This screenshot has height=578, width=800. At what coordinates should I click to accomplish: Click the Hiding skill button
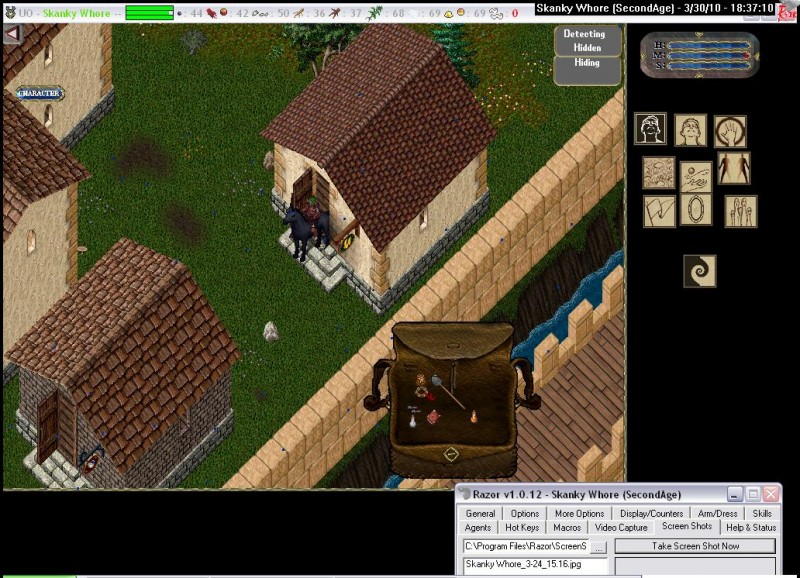(x=587, y=63)
